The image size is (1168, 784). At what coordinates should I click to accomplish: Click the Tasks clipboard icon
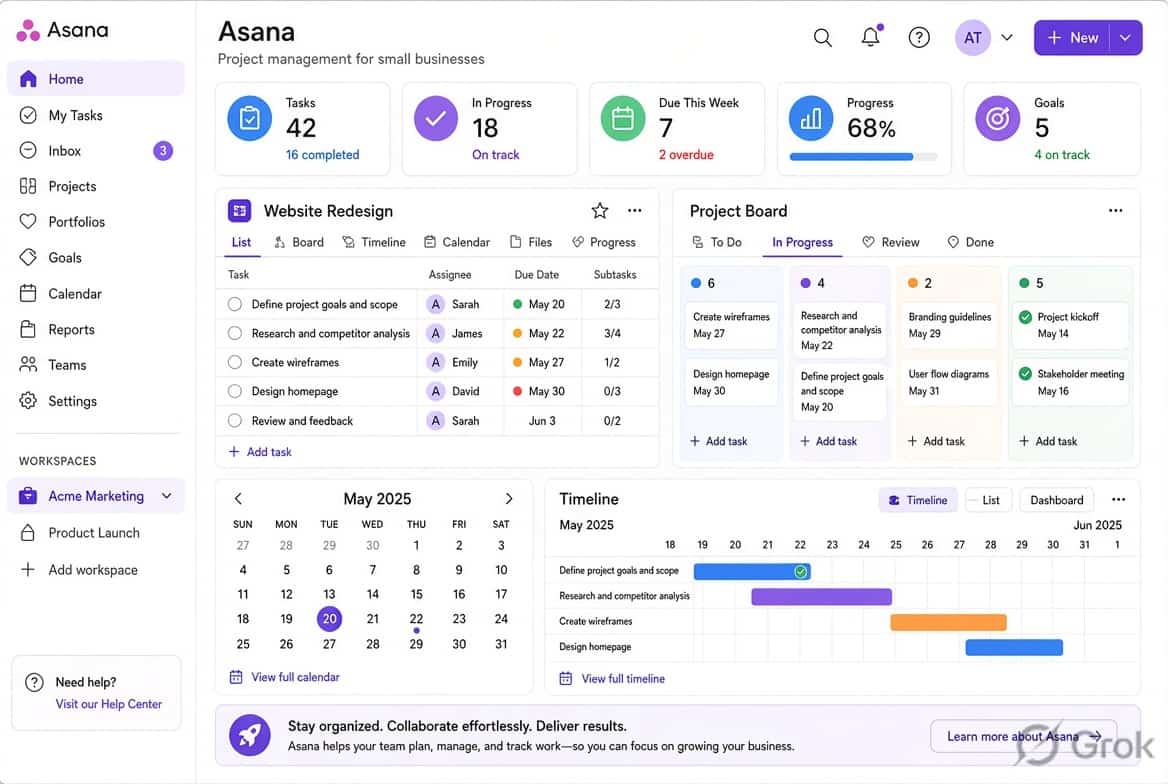(250, 118)
